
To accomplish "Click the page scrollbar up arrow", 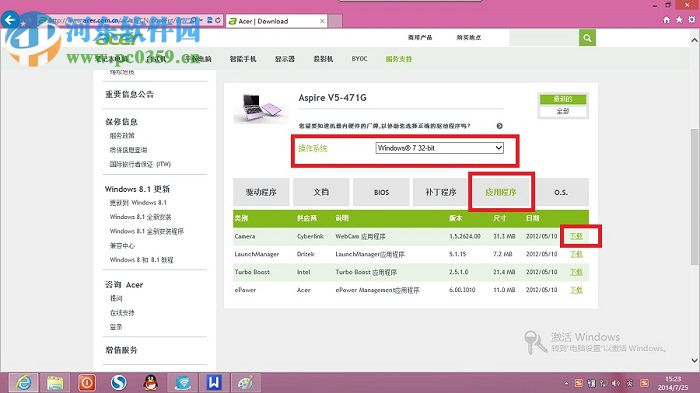I will tap(695, 40).
